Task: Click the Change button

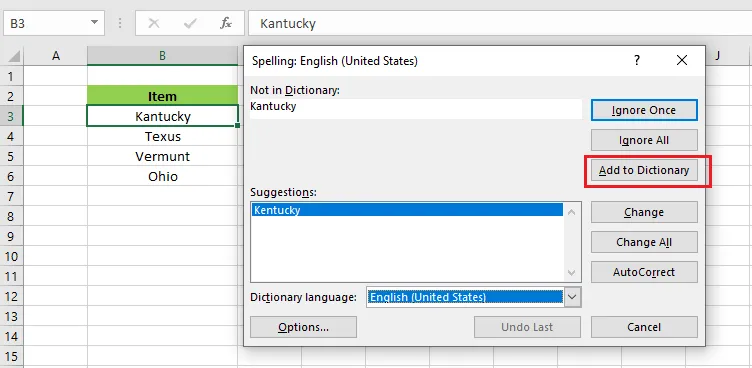Action: (x=644, y=212)
